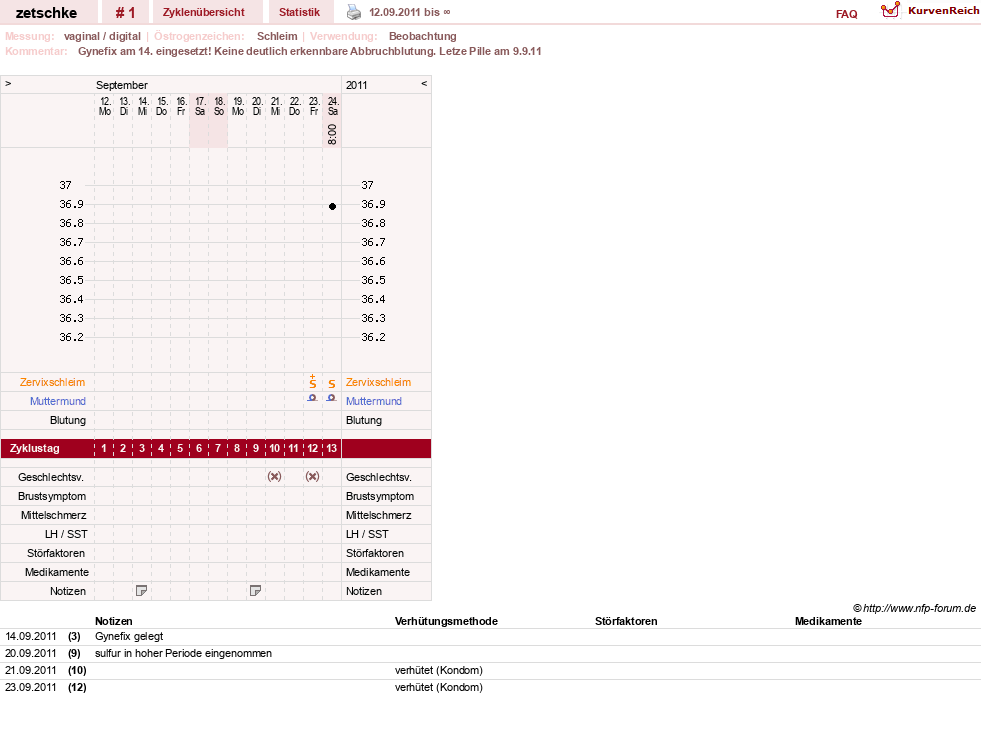Click the 12. Mo date header
This screenshot has width=981, height=740.
tap(104, 106)
